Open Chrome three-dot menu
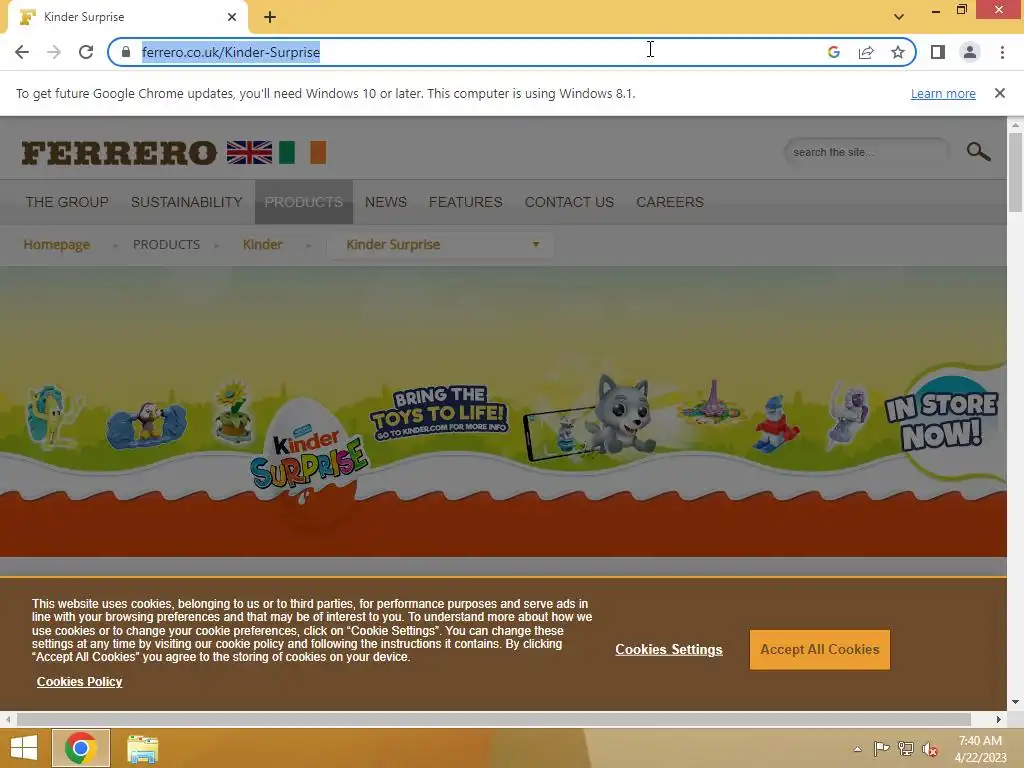Screen dimensions: 1024x768 1002,52
